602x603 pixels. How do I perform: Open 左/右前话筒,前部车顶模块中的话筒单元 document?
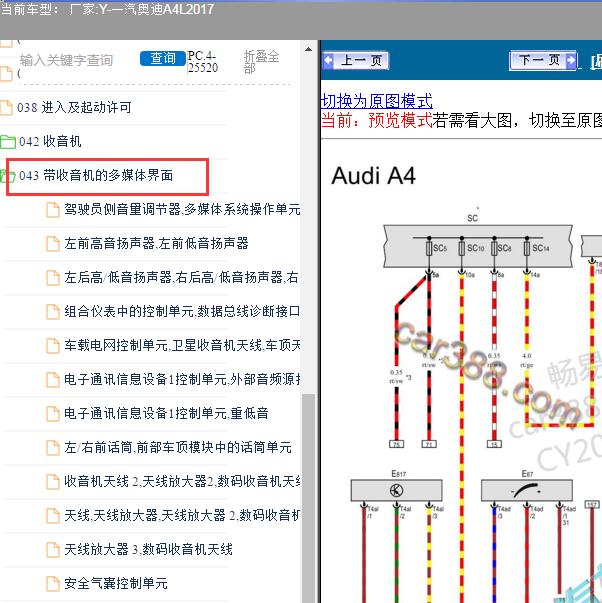[178, 447]
